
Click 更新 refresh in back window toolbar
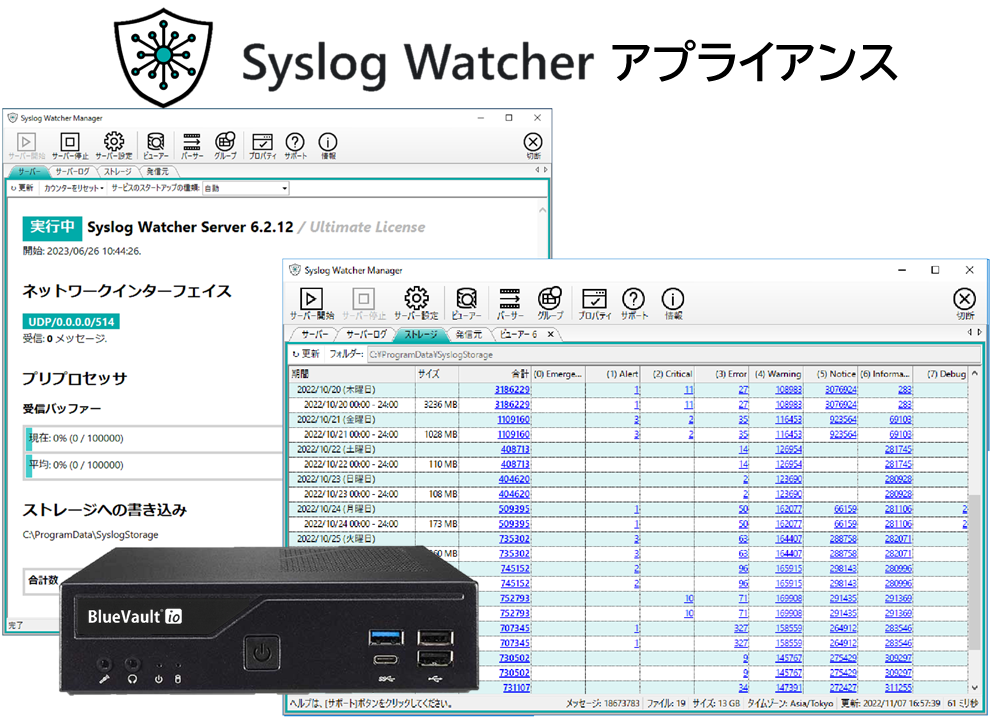coord(22,188)
